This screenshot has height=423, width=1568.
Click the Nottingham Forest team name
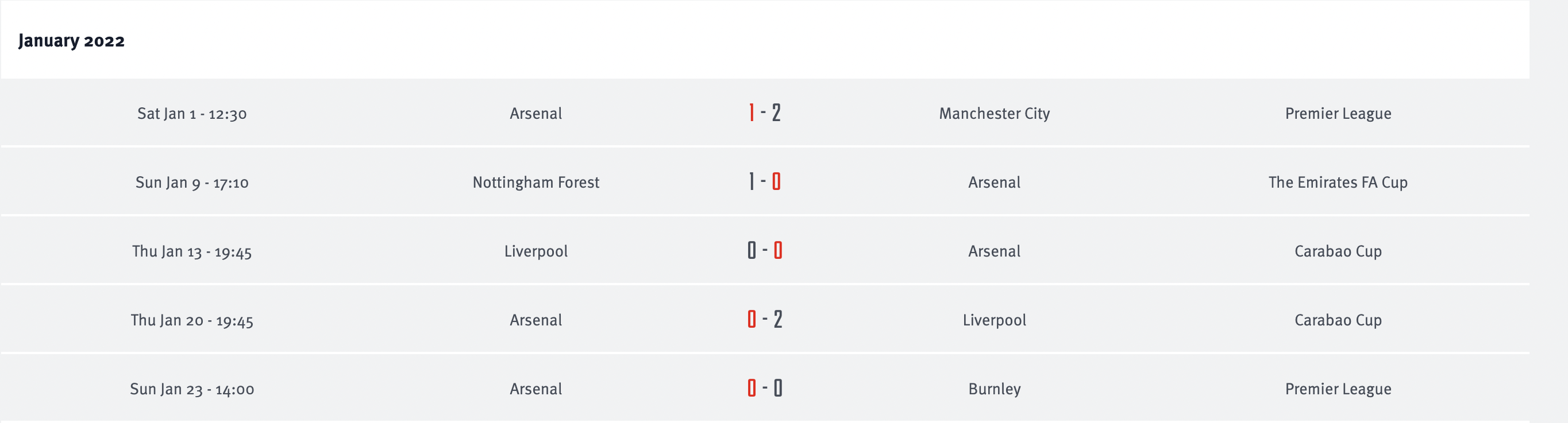tap(535, 183)
